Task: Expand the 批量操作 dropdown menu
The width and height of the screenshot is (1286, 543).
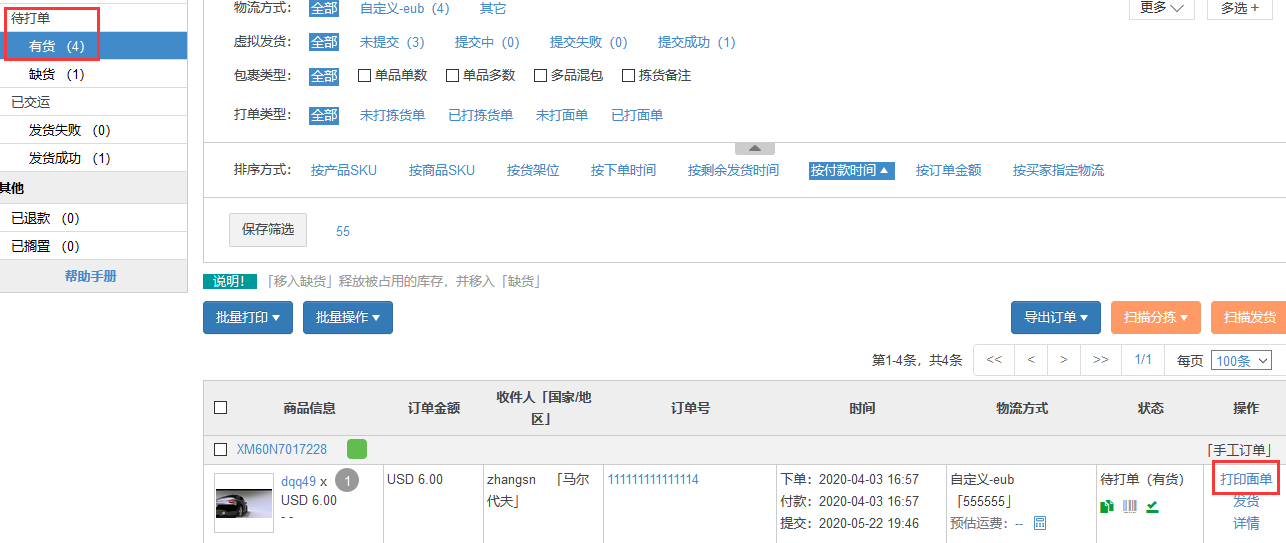Action: coord(348,317)
